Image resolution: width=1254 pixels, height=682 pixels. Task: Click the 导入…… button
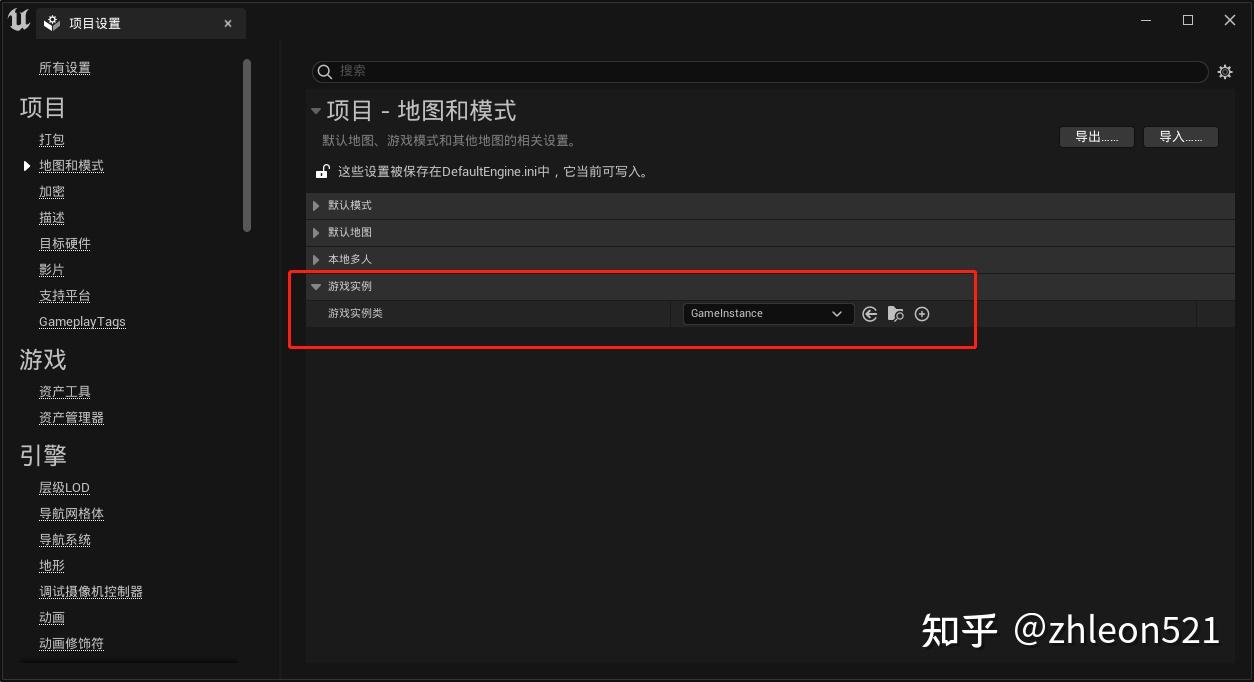tap(1180, 136)
